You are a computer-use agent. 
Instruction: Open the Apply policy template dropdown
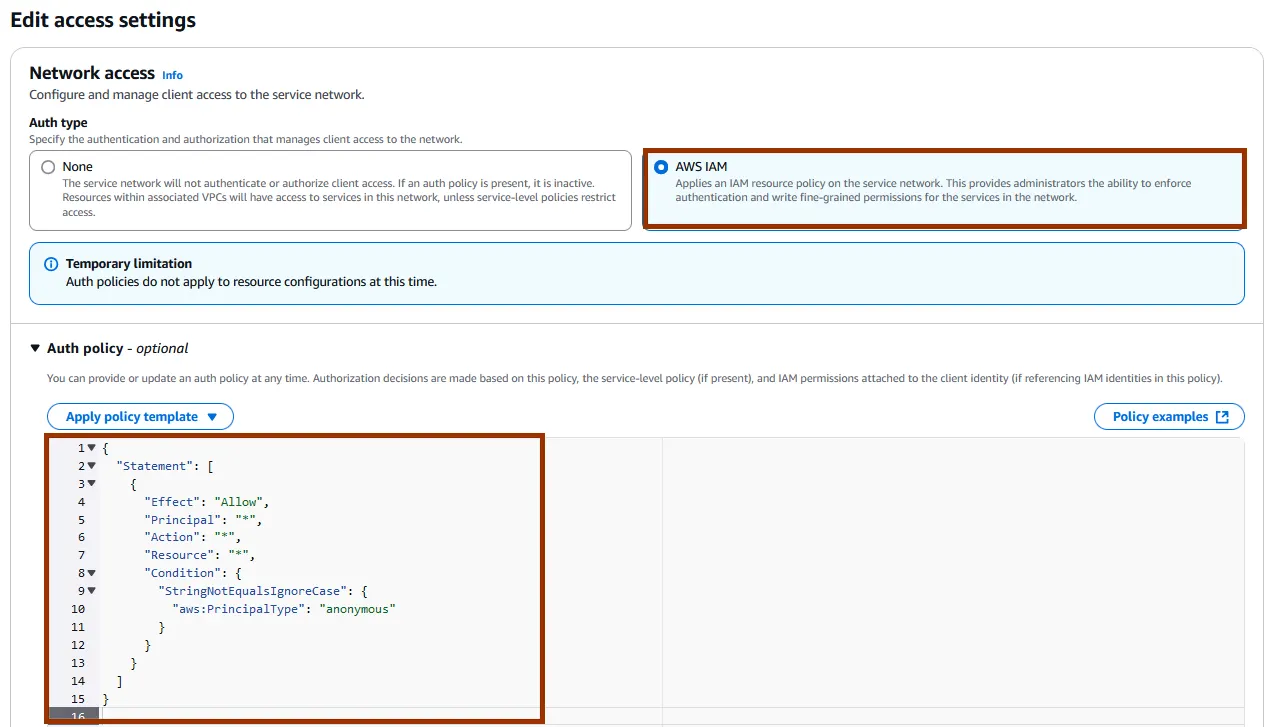(140, 417)
